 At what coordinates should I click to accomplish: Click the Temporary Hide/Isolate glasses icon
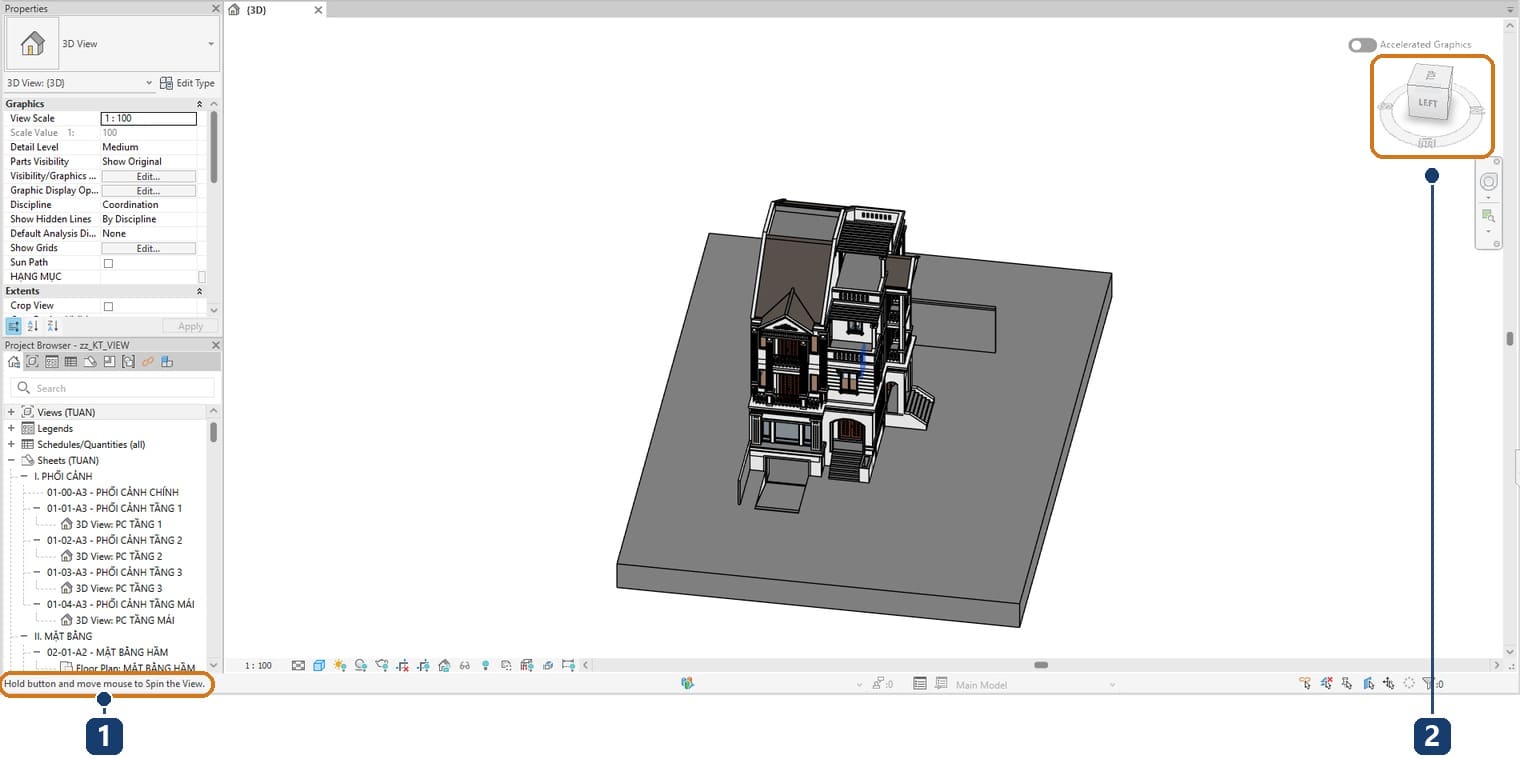(x=465, y=665)
